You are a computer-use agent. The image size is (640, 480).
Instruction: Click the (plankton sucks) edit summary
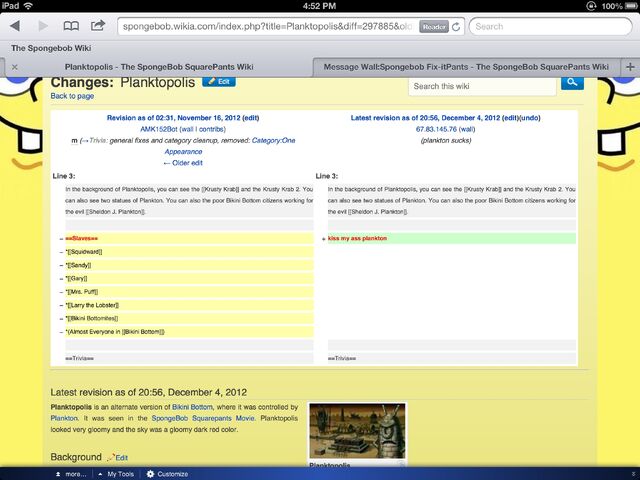click(x=446, y=140)
